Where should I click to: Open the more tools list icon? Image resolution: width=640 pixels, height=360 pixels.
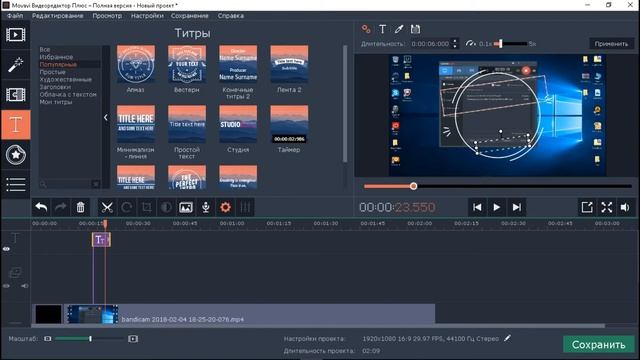pos(16,184)
